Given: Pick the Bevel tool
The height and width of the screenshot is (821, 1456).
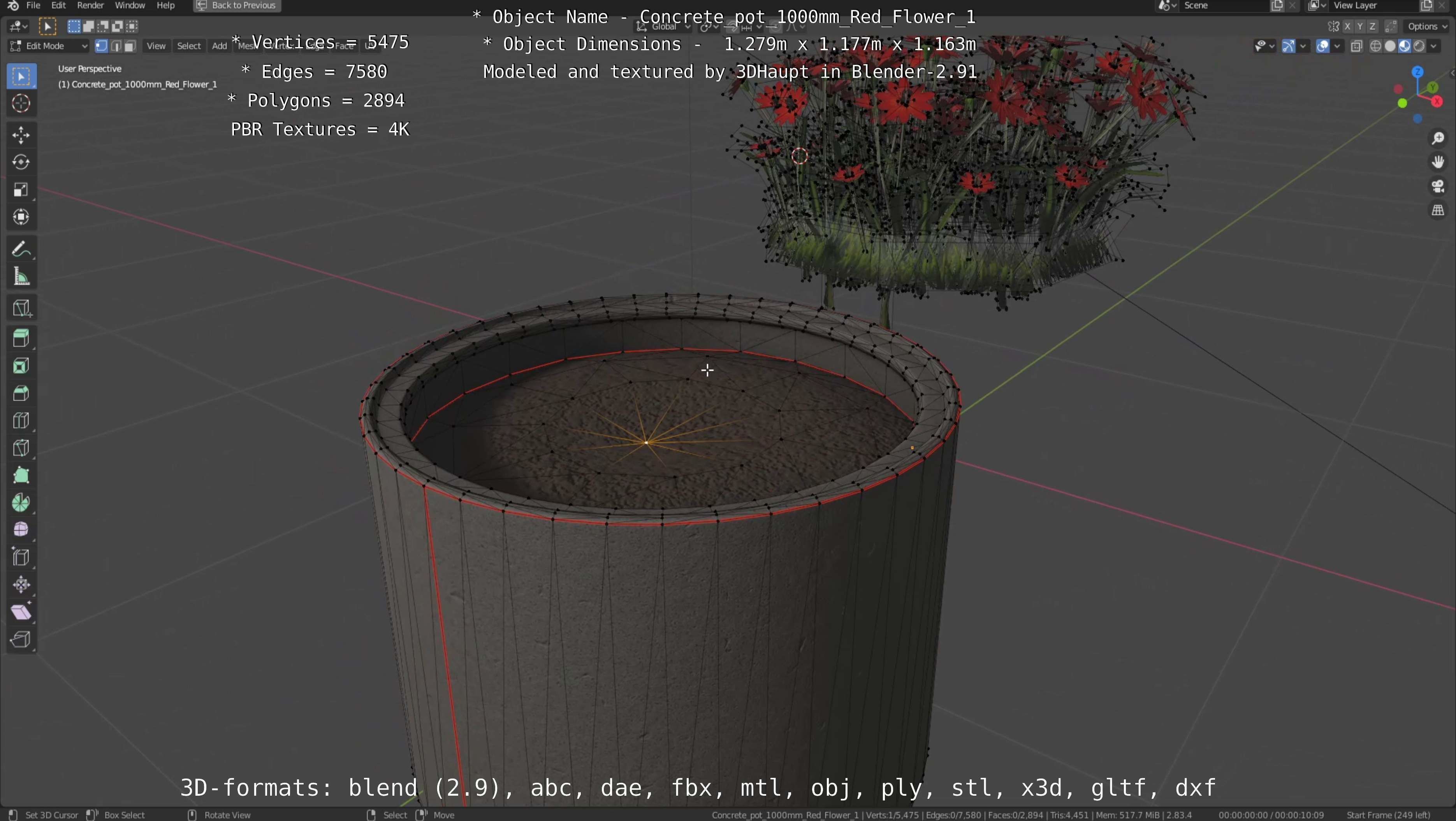Looking at the screenshot, I should [21, 393].
